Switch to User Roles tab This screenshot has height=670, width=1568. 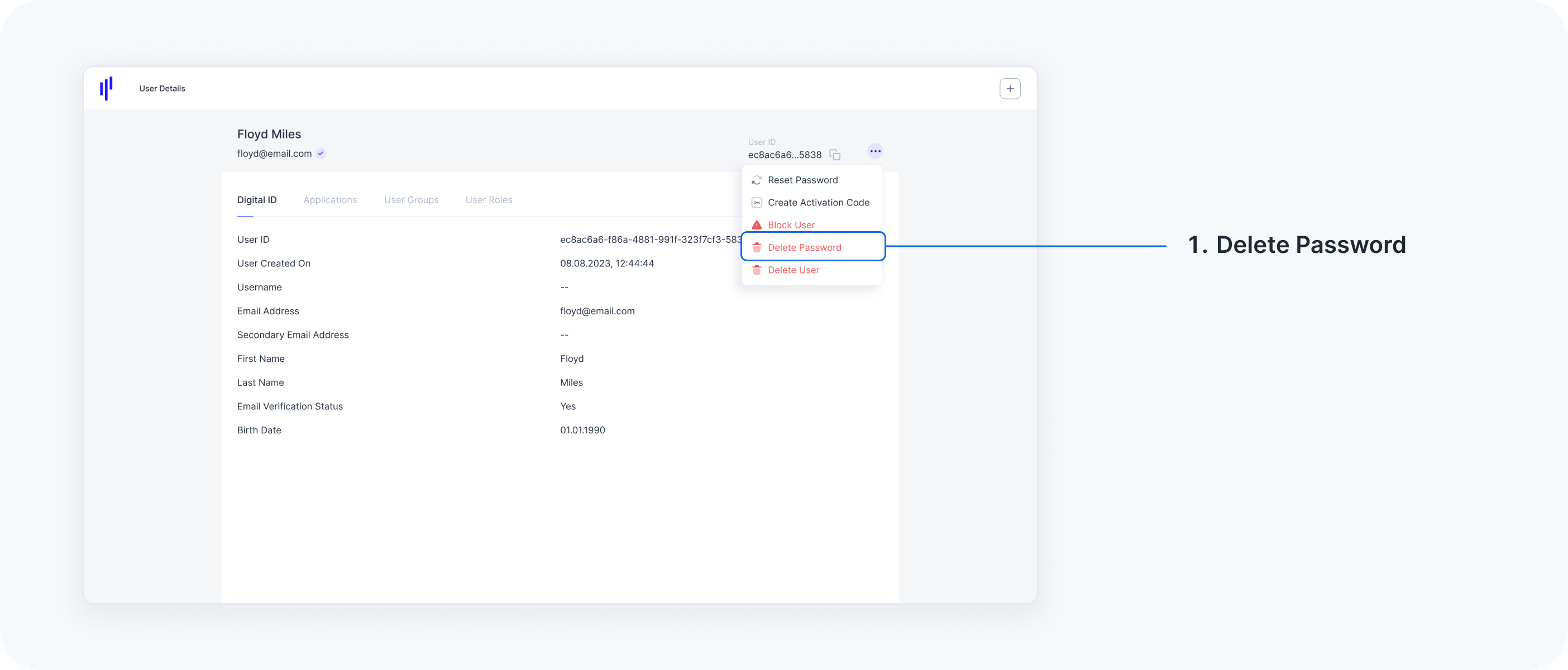(489, 200)
